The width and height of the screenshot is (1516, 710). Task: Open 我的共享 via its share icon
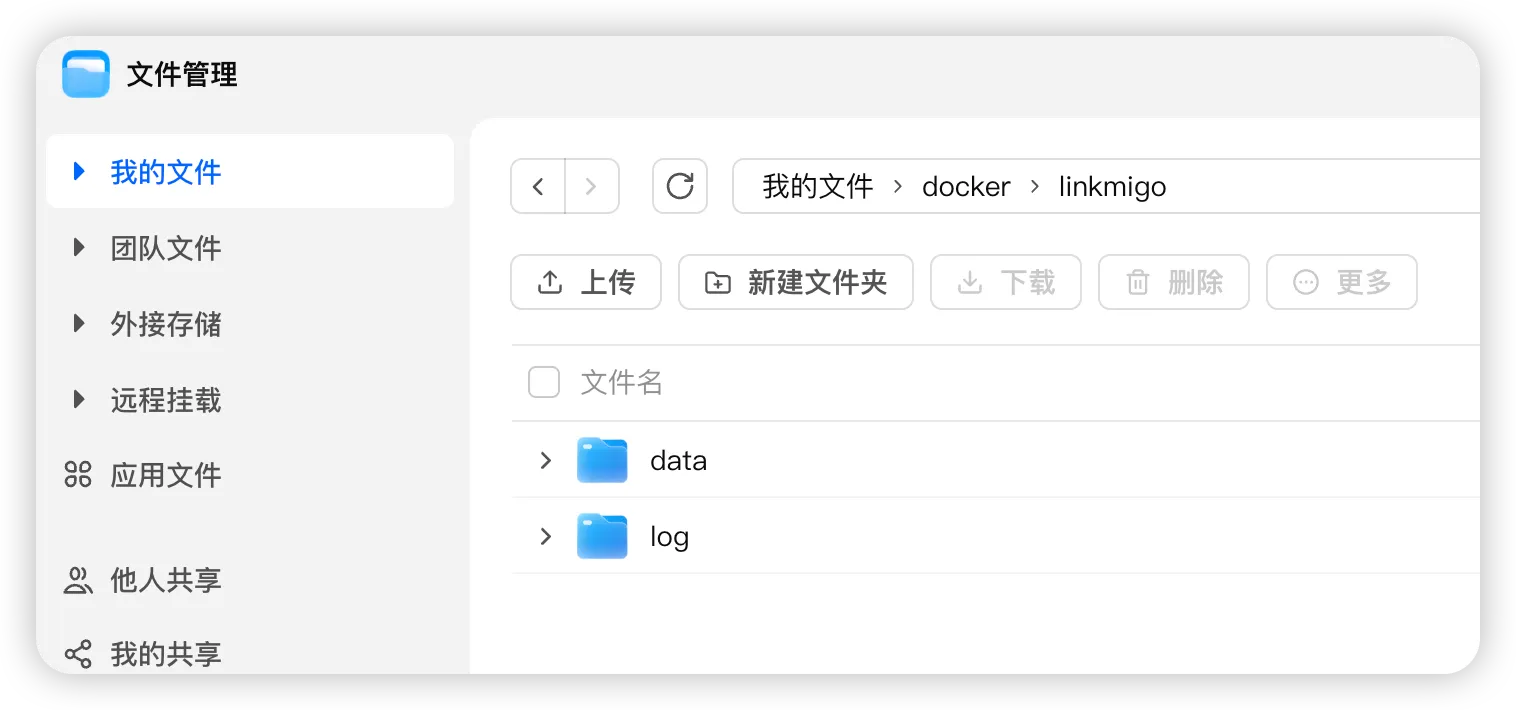(x=78, y=654)
